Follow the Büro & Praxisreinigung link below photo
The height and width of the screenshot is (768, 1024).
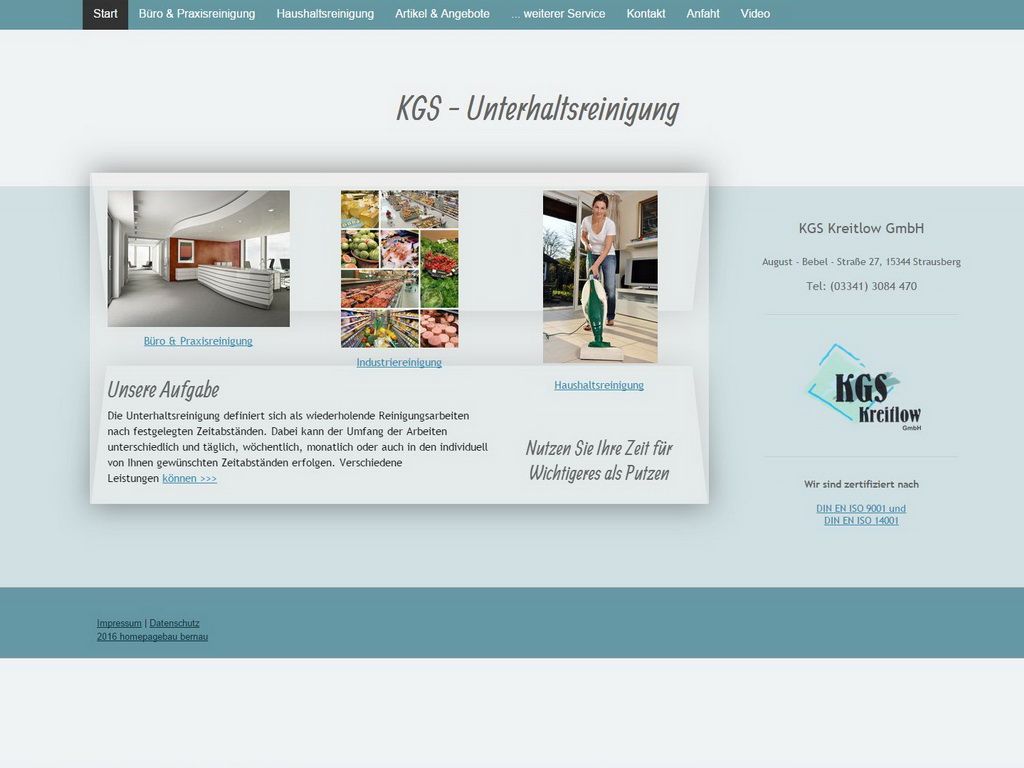(198, 341)
